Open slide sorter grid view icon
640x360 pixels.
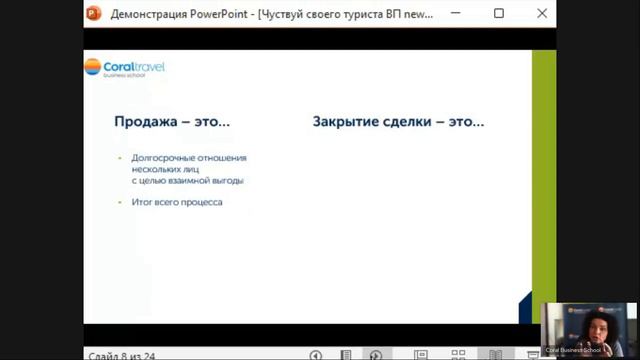tap(458, 355)
